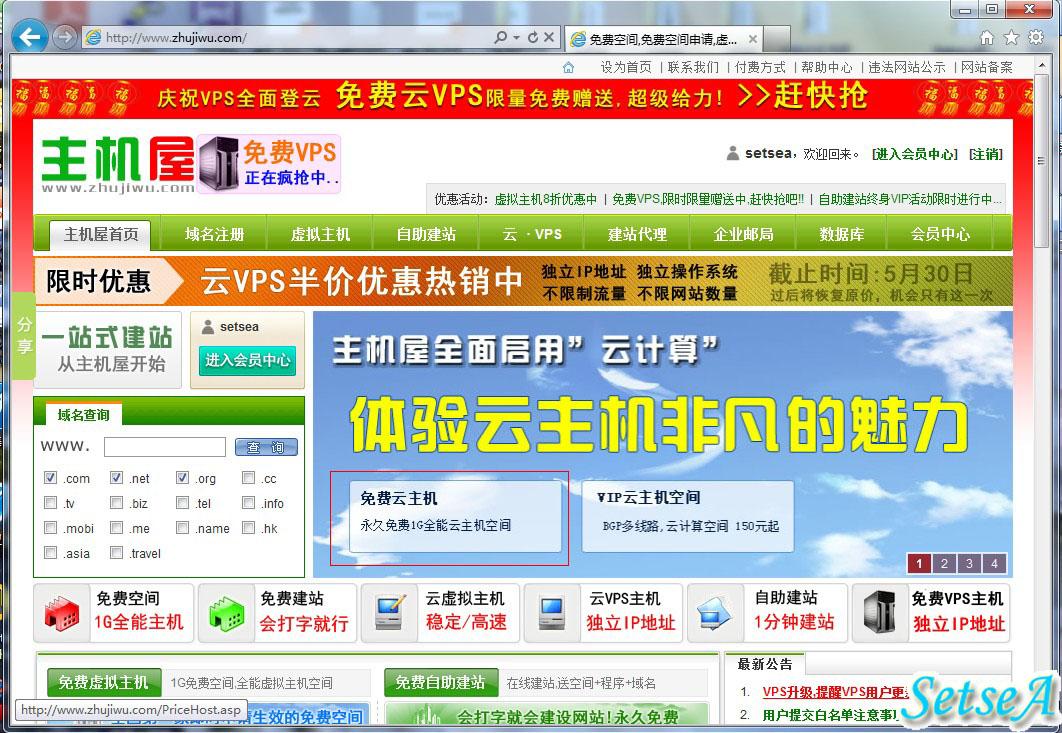
Task: Refresh the page with the reload icon
Action: 533,37
